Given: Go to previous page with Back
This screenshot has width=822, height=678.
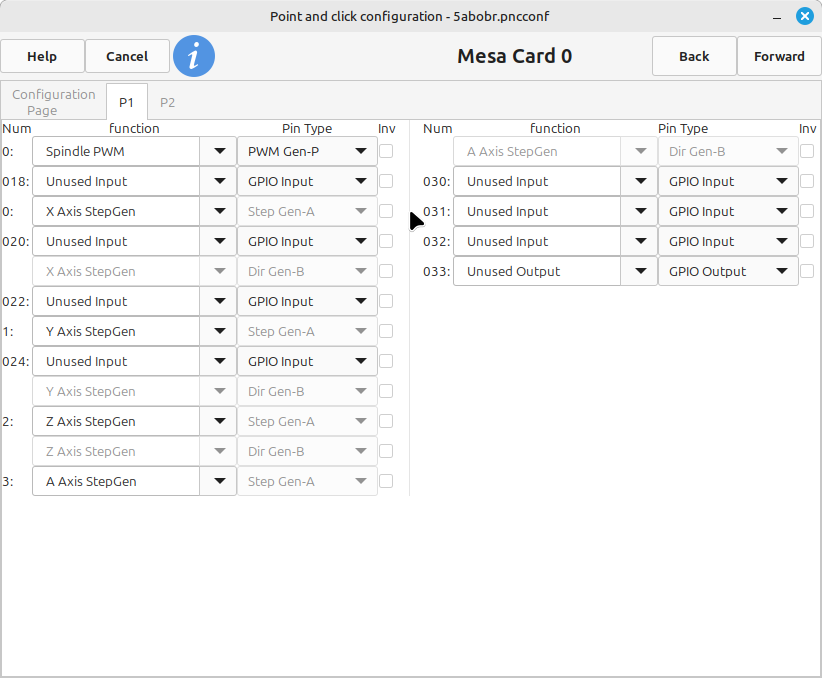Looking at the screenshot, I should click(x=694, y=56).
